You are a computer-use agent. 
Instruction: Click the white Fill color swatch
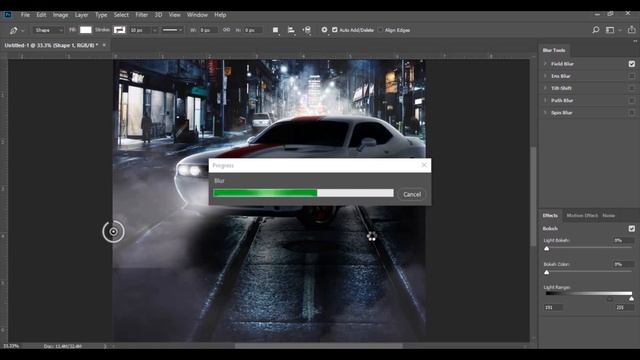coord(86,30)
